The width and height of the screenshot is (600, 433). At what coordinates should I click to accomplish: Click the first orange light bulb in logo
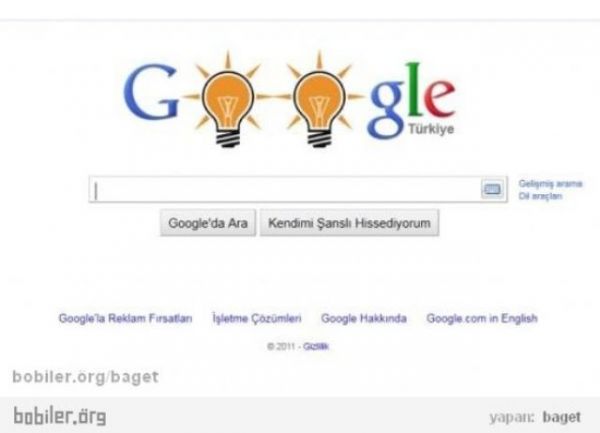point(228,101)
